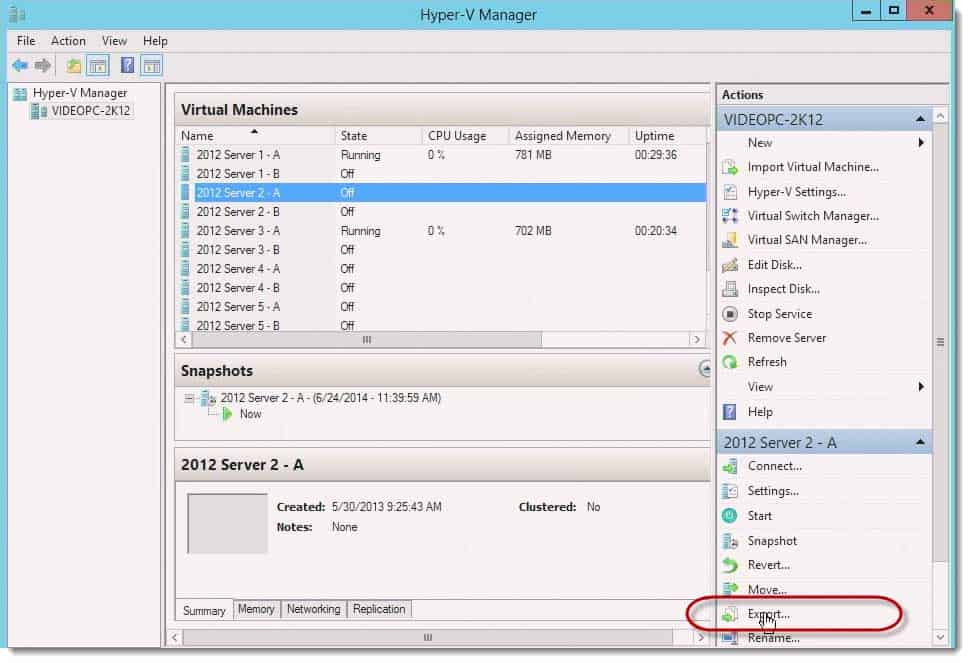The width and height of the screenshot is (970, 663).
Task: Select the 2012 Server 3 - B row
Action: [x=442, y=250]
